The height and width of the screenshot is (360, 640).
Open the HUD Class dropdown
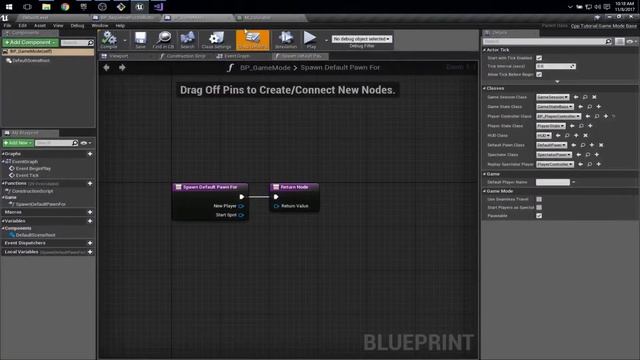(543, 136)
